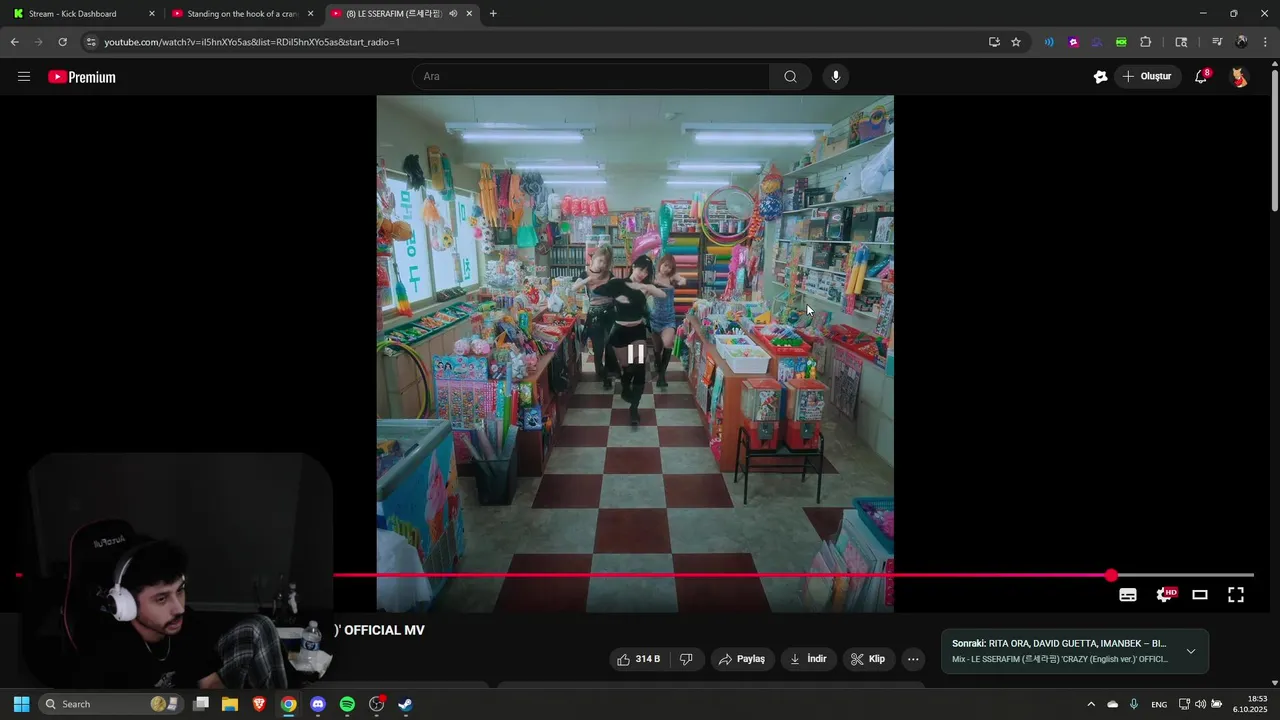The image size is (1280, 720).
Task: Open media controls music note icon
Action: [1217, 42]
